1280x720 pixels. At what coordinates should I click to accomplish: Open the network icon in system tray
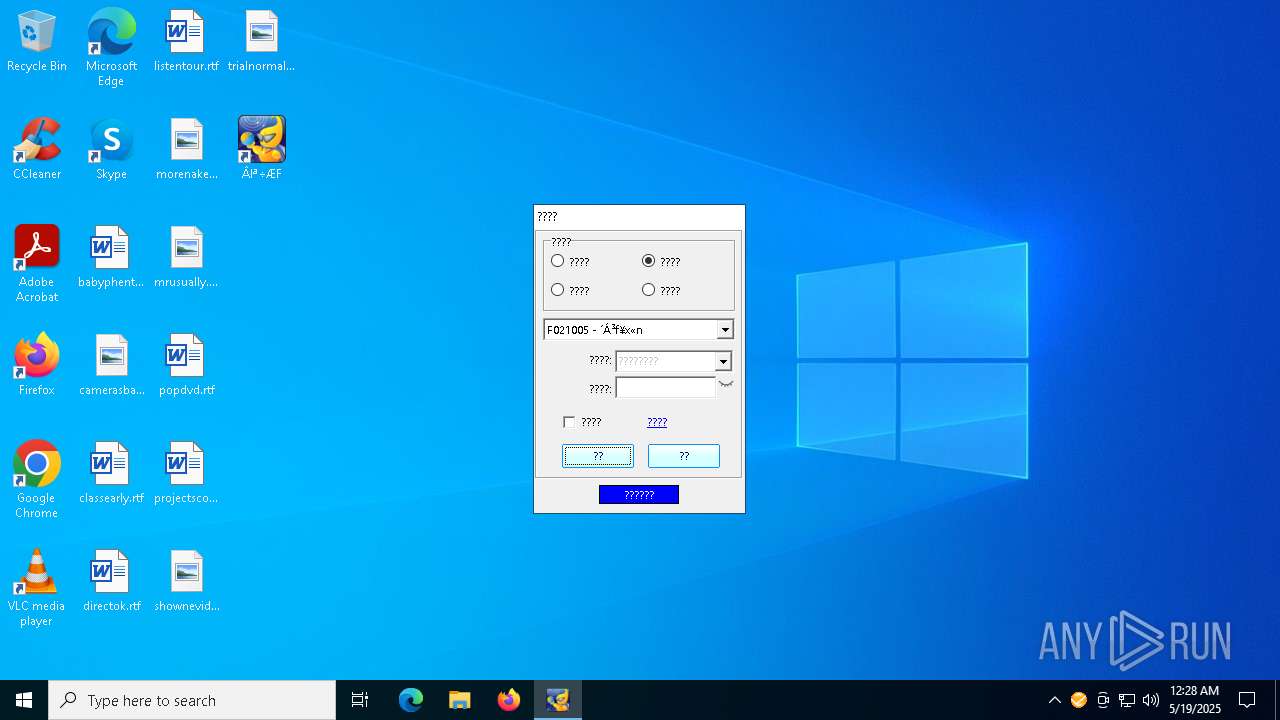pyautogui.click(x=1127, y=700)
